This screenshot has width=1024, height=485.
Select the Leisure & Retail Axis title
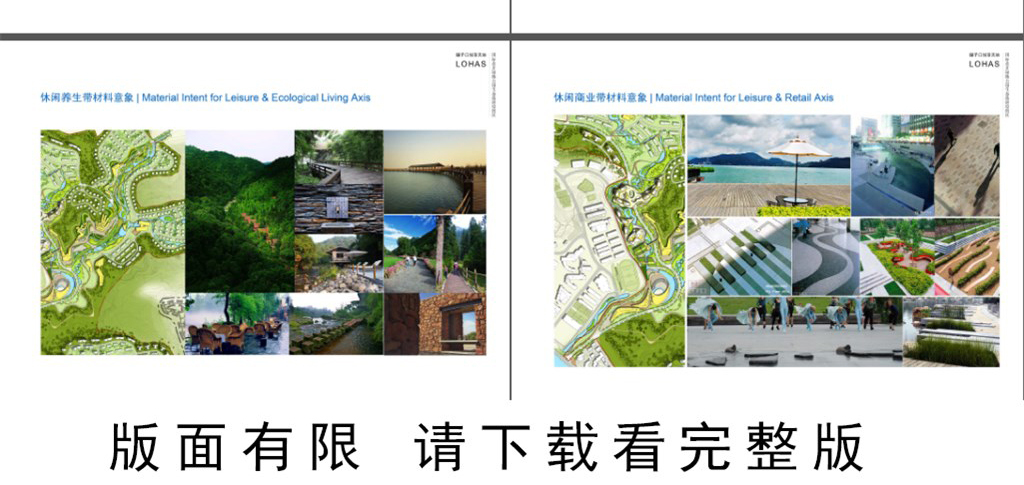tap(693, 98)
